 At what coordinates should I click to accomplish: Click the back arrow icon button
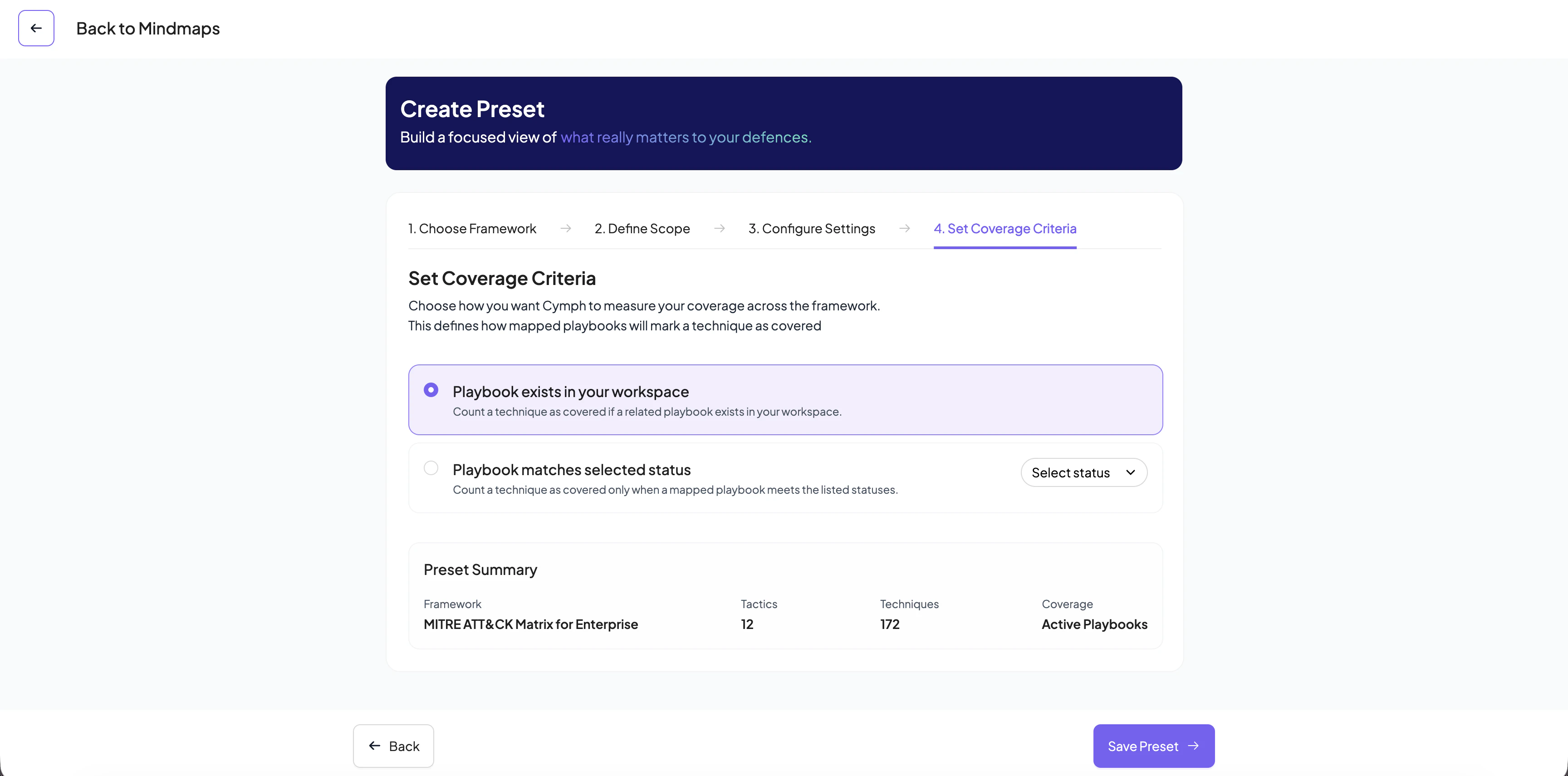pyautogui.click(x=36, y=28)
